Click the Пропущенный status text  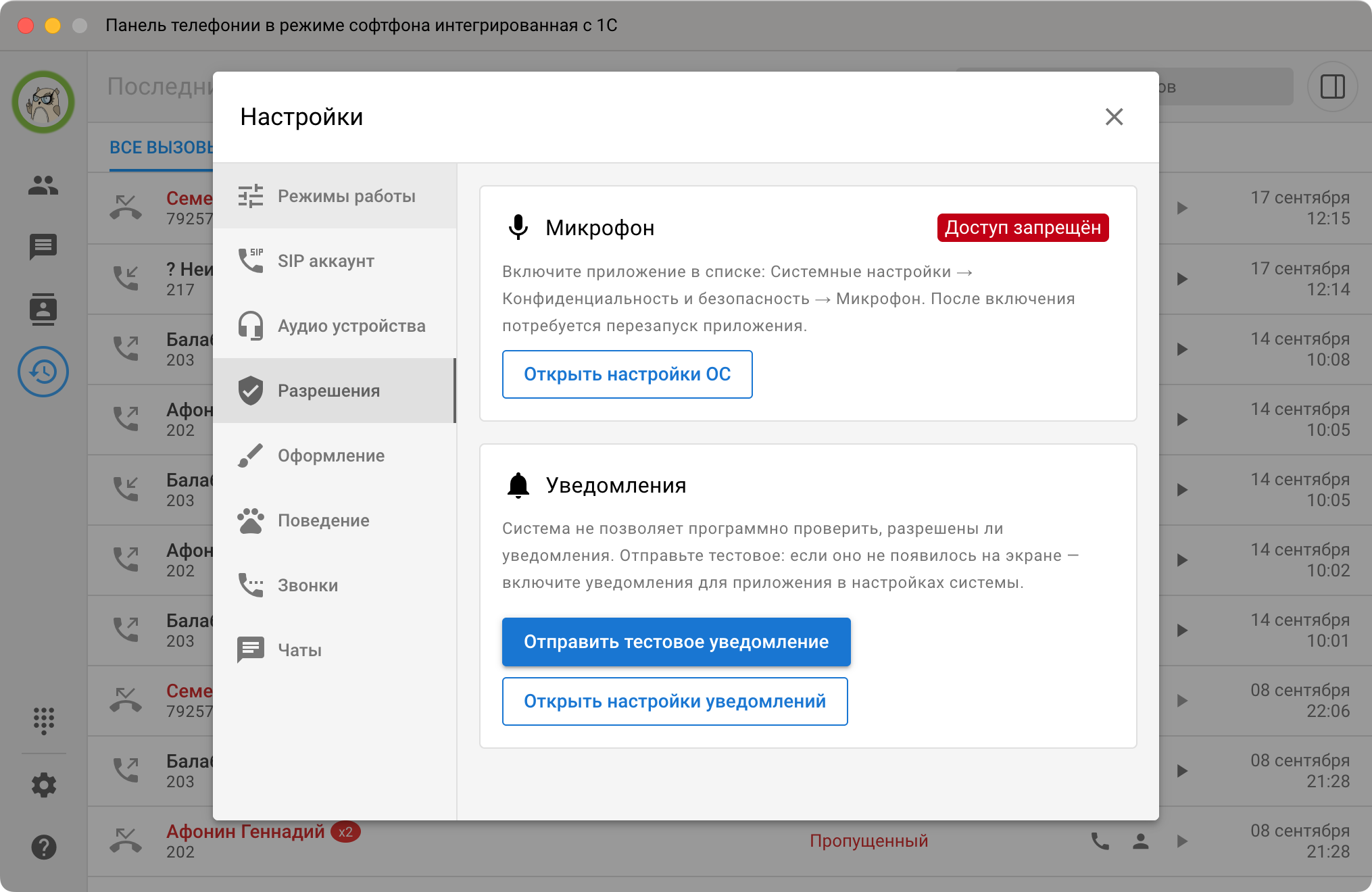click(x=868, y=841)
